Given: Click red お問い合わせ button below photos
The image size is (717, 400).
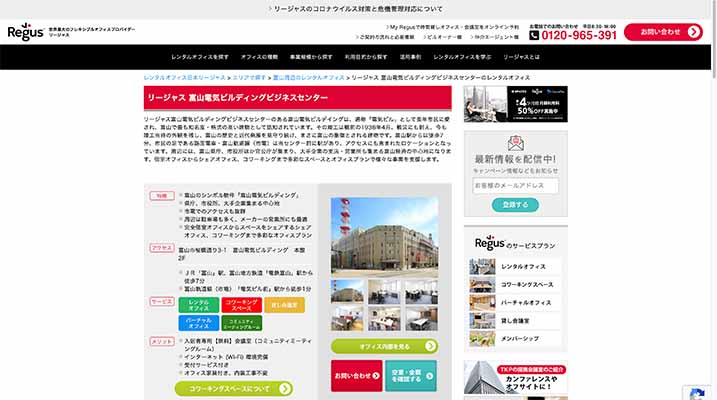Looking at the screenshot, I should click(357, 376).
